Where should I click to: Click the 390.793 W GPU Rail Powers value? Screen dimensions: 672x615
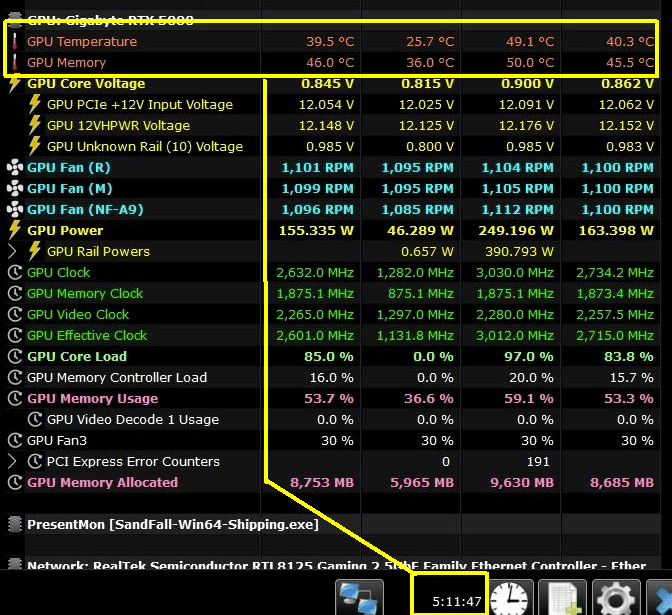(519, 252)
